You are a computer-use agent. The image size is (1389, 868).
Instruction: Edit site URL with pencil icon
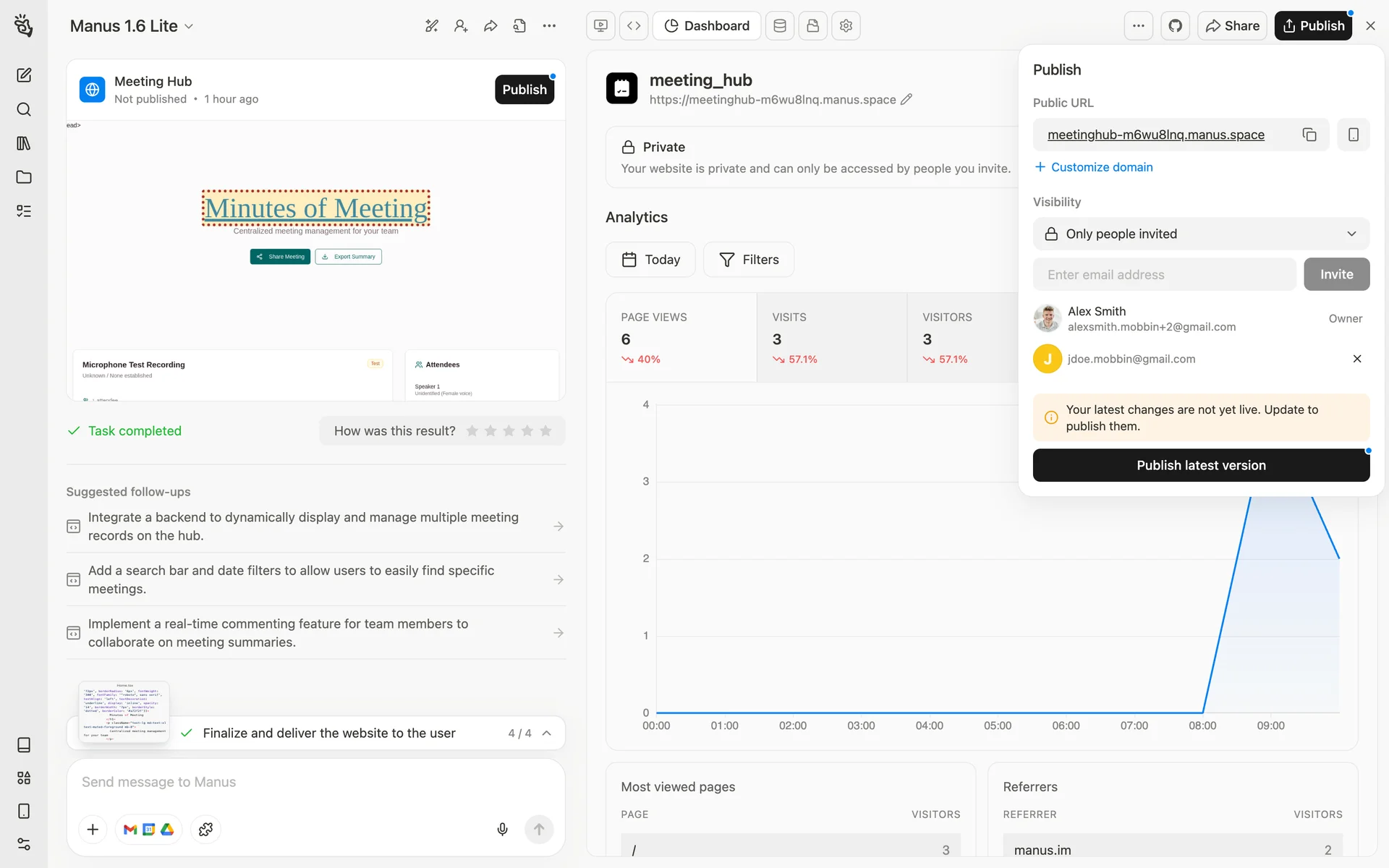pyautogui.click(x=906, y=100)
